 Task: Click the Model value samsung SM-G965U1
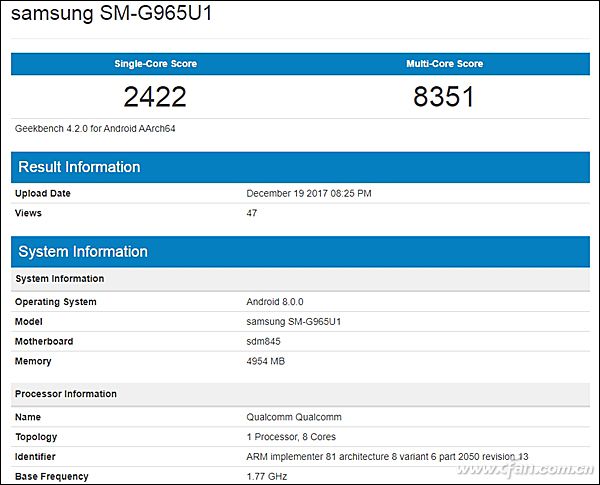coord(293,322)
